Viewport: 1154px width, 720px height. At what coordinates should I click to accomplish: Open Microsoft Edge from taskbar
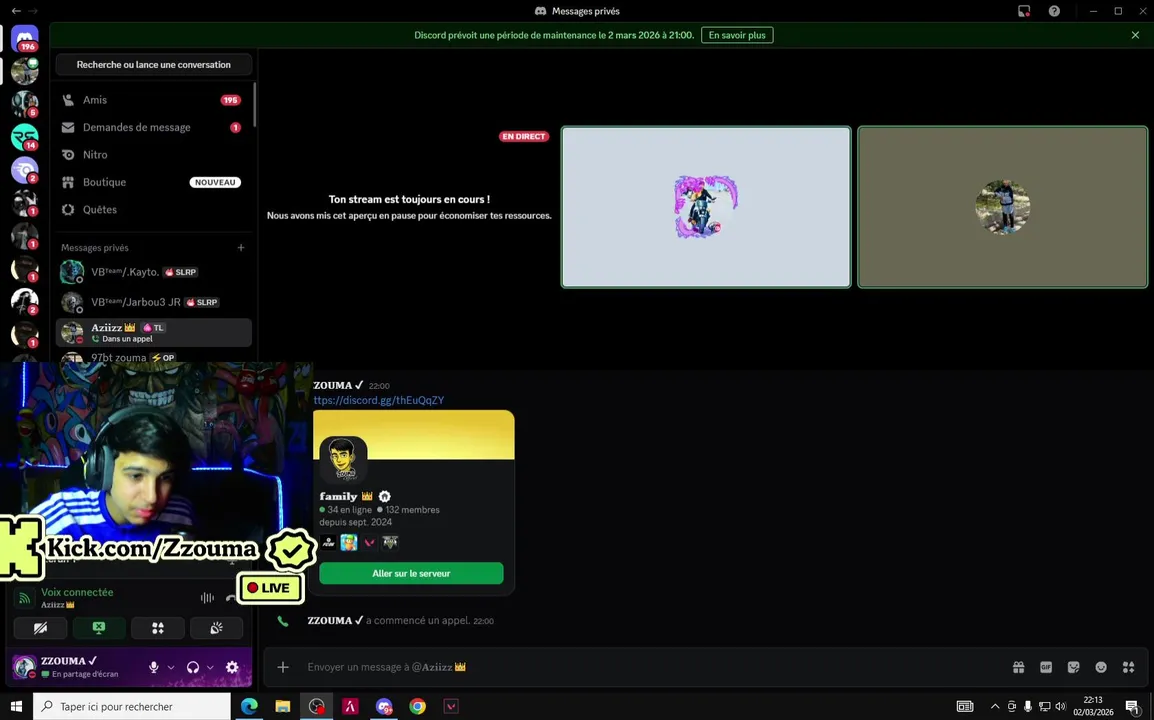pos(249,706)
